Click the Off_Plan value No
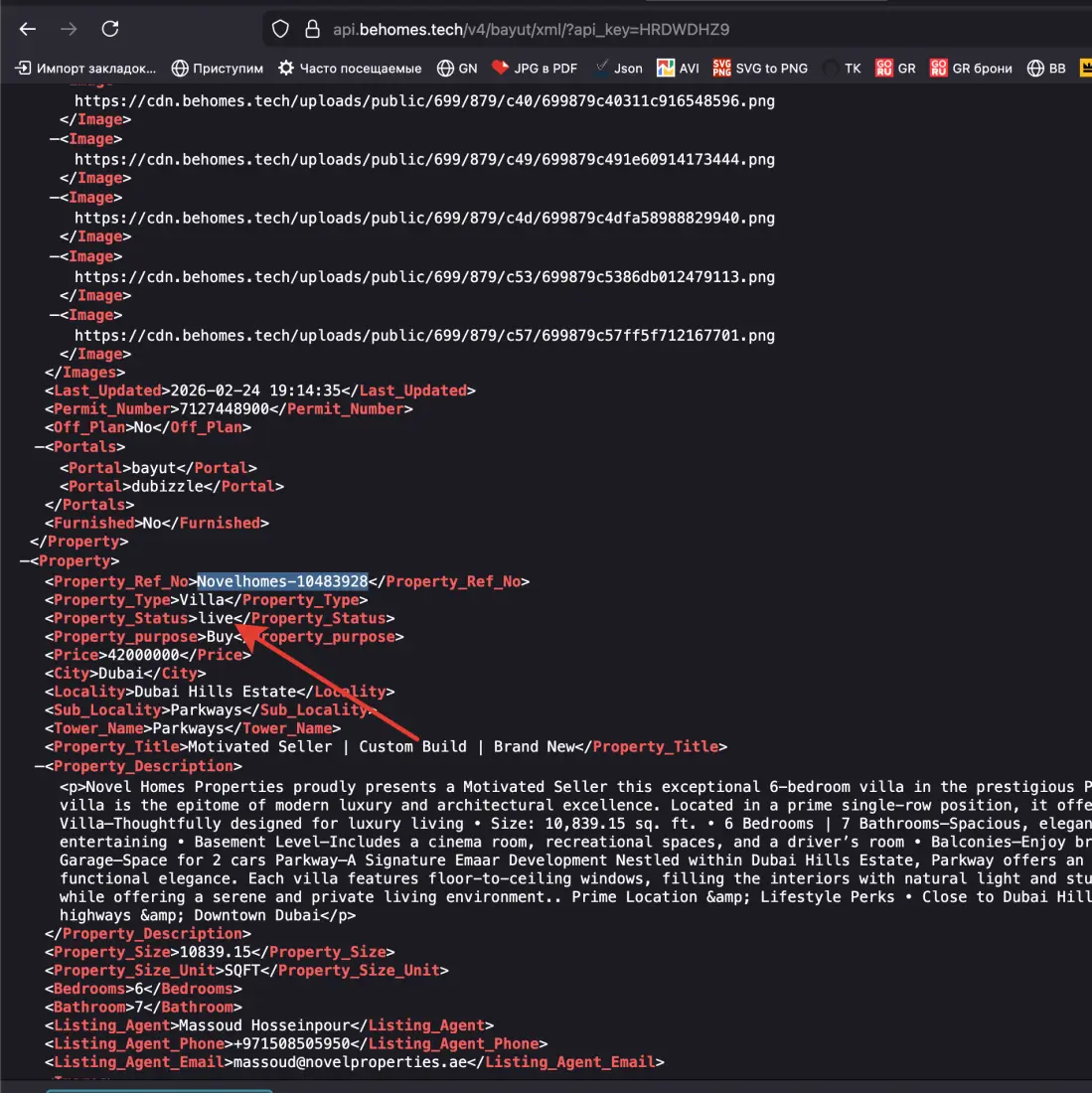The image size is (1092, 1093). pos(143,427)
